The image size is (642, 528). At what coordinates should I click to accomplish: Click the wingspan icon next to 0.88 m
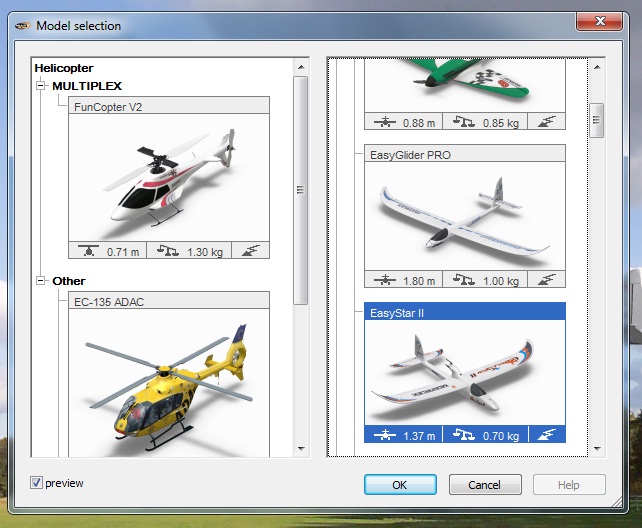(x=384, y=122)
